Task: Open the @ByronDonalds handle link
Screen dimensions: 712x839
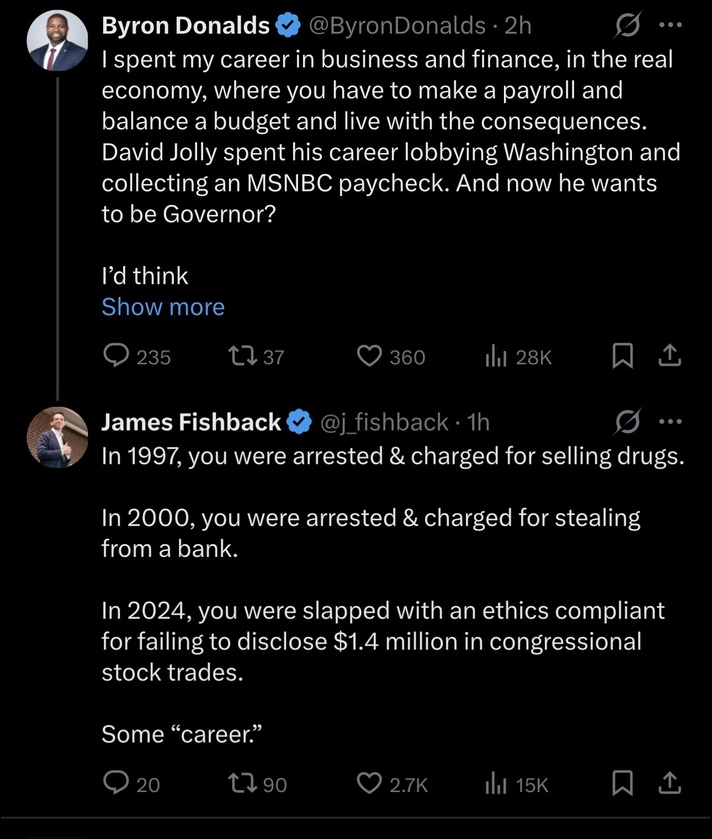Action: click(x=397, y=25)
